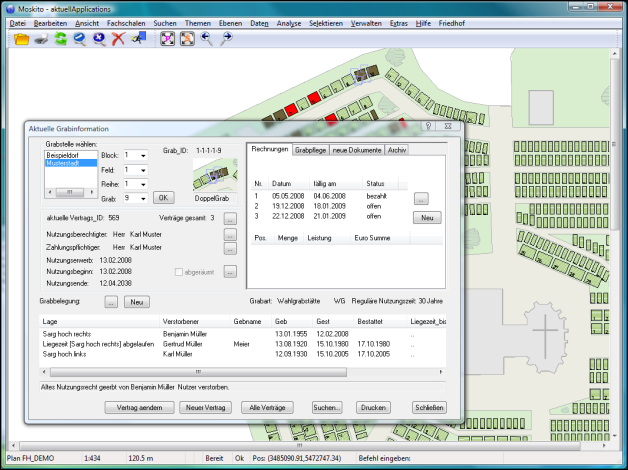This screenshot has width=628, height=470.
Task: Click the Alle Verträge button
Action: click(x=267, y=408)
